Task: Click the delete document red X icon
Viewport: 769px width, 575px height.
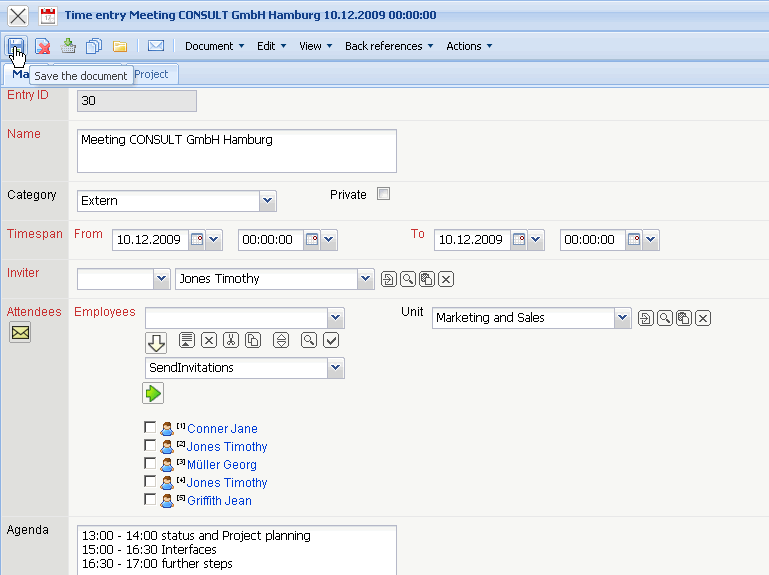Action: (x=43, y=46)
